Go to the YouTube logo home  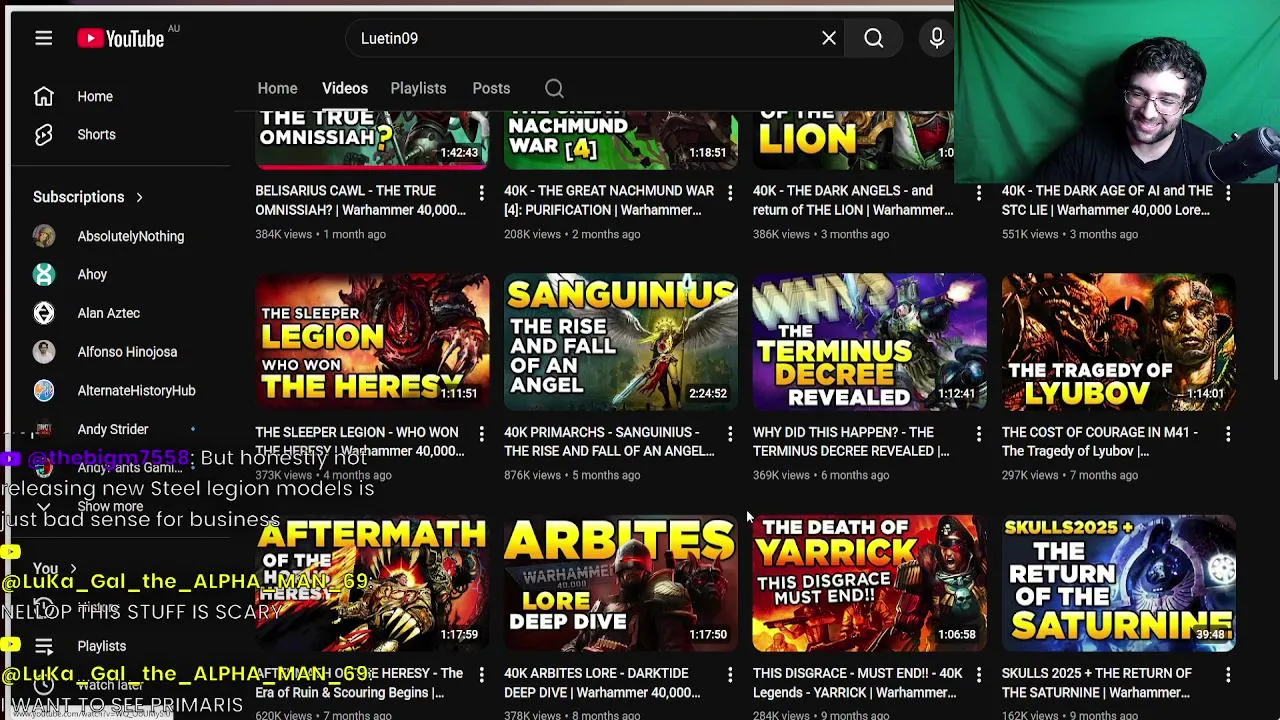[121, 38]
